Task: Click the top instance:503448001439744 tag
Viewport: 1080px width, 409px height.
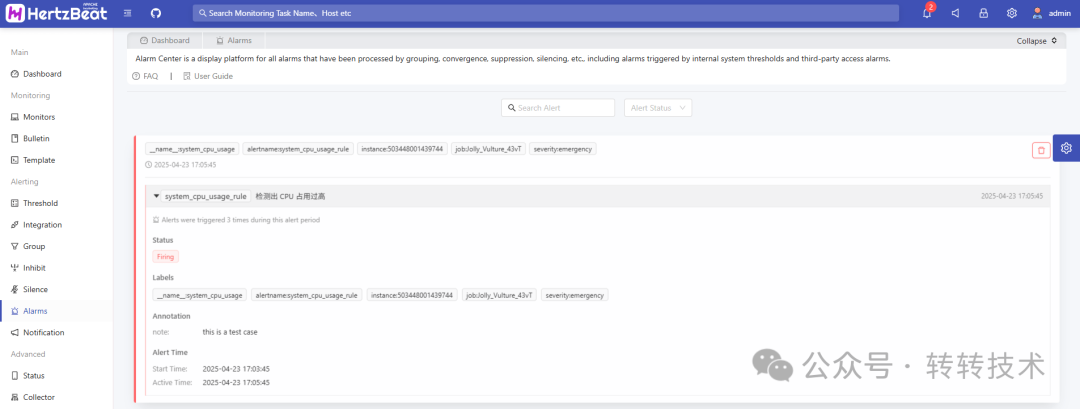Action: (402, 149)
